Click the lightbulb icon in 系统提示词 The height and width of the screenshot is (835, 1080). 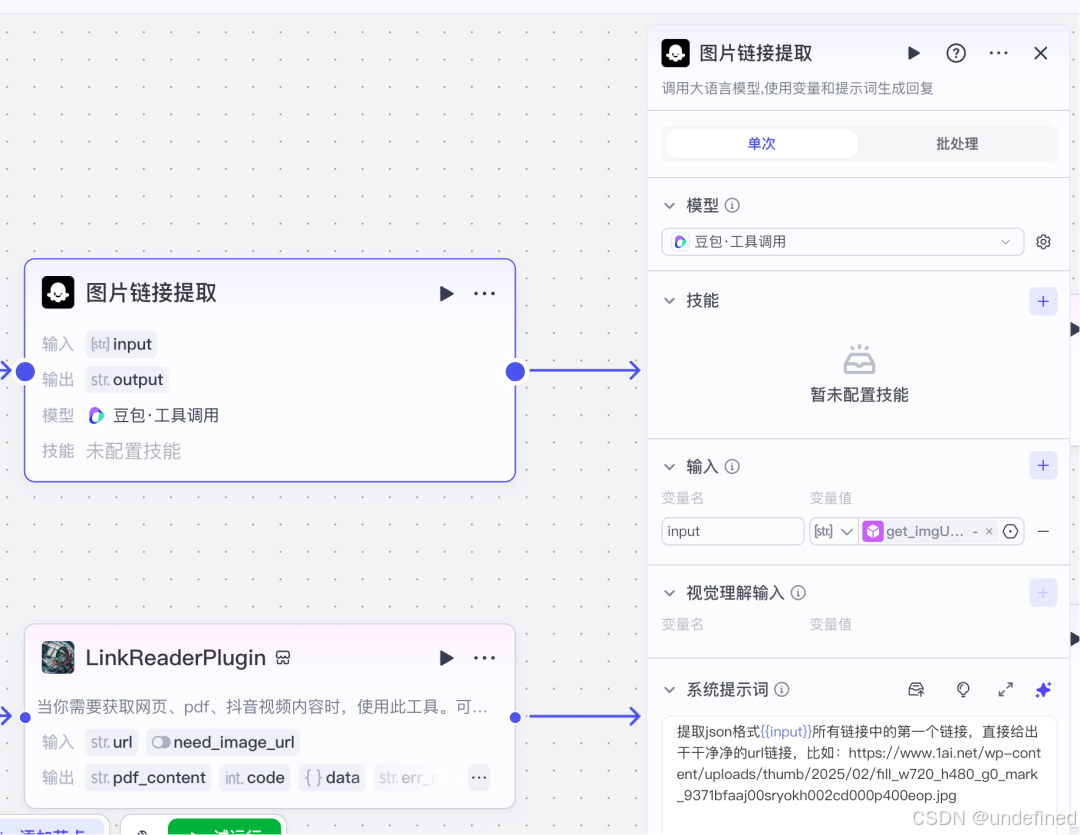pyautogui.click(x=963, y=690)
